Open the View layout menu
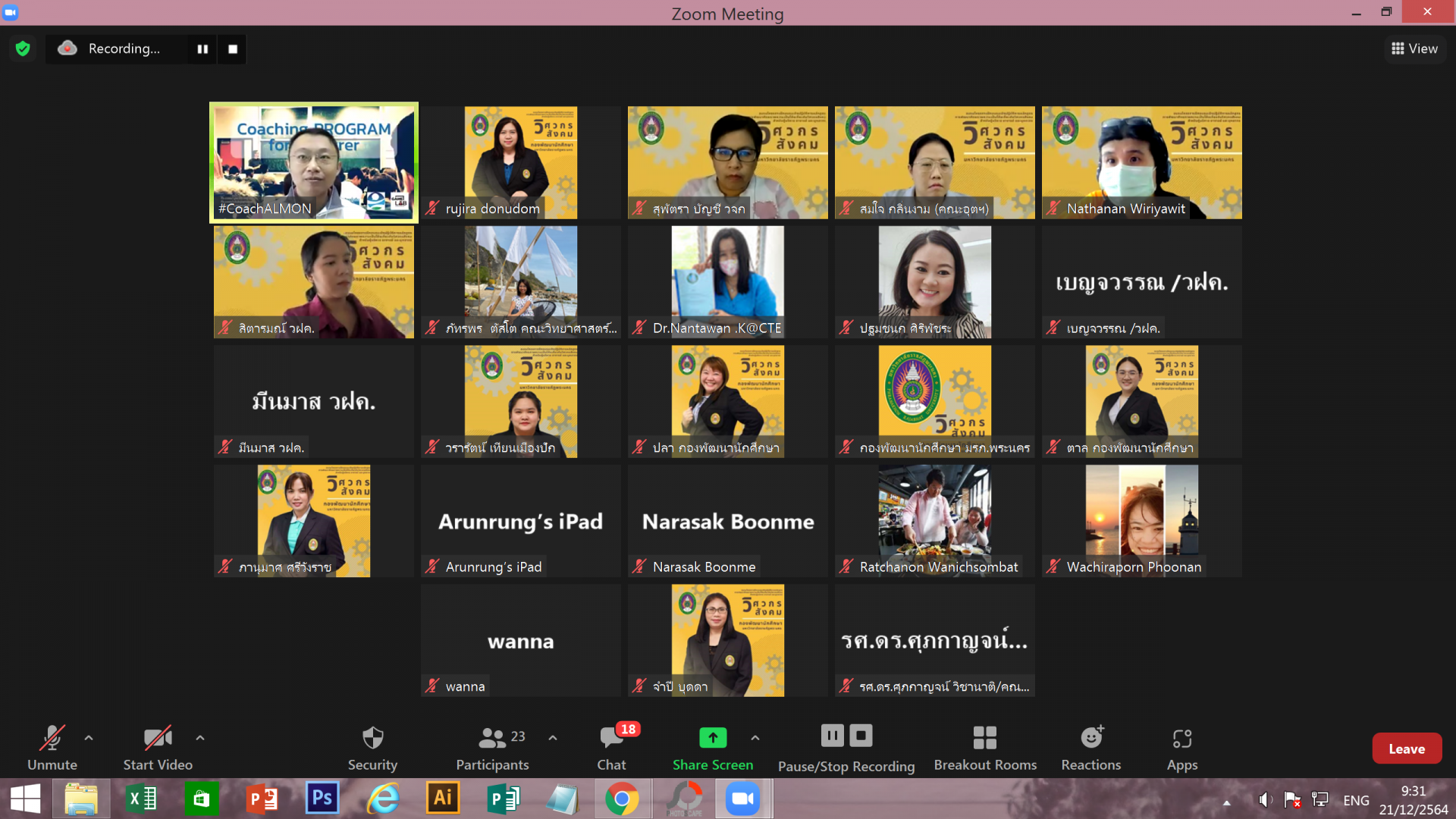 click(x=1414, y=49)
